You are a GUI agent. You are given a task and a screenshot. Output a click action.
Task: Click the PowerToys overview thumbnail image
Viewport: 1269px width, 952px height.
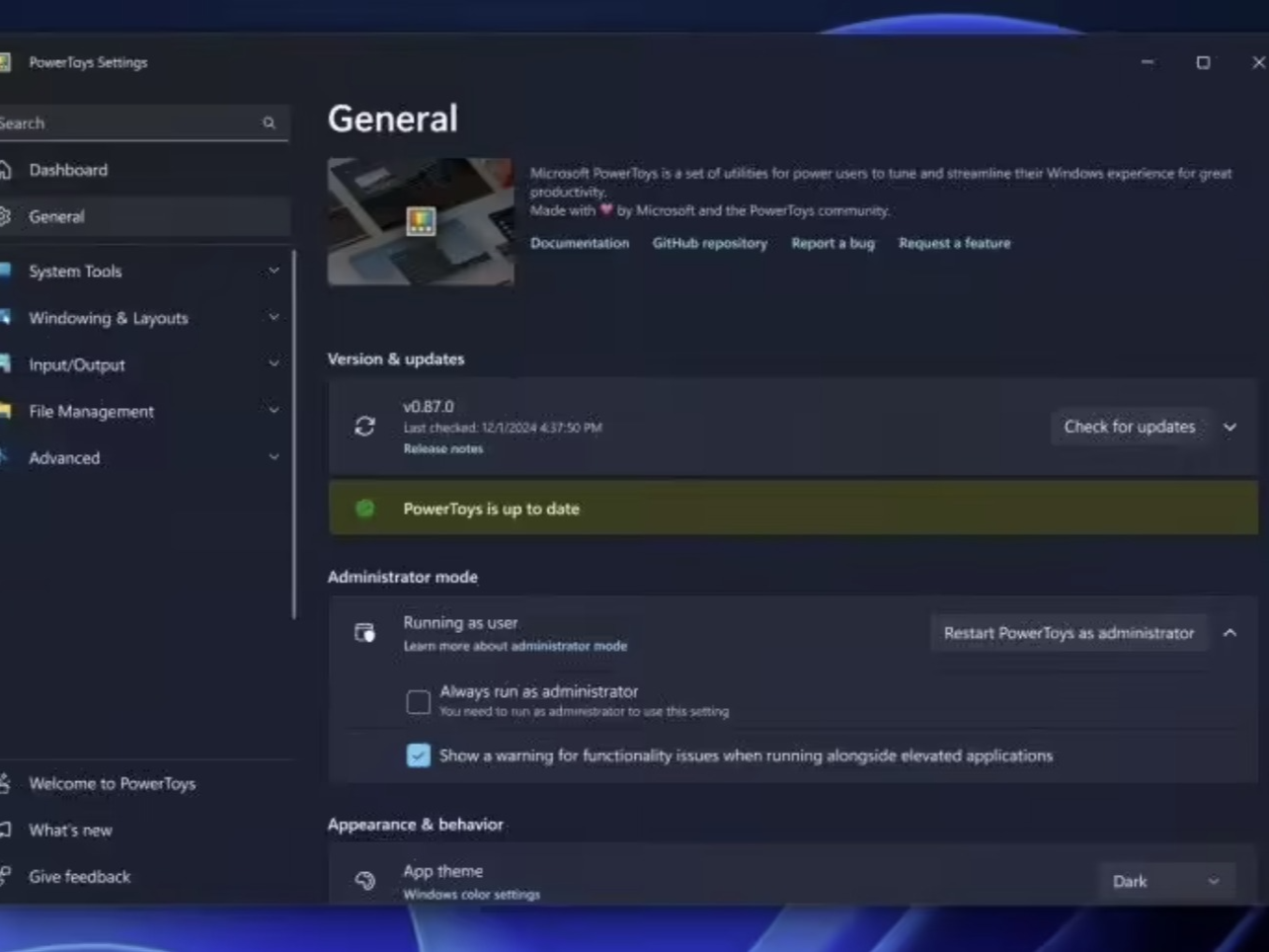click(421, 221)
